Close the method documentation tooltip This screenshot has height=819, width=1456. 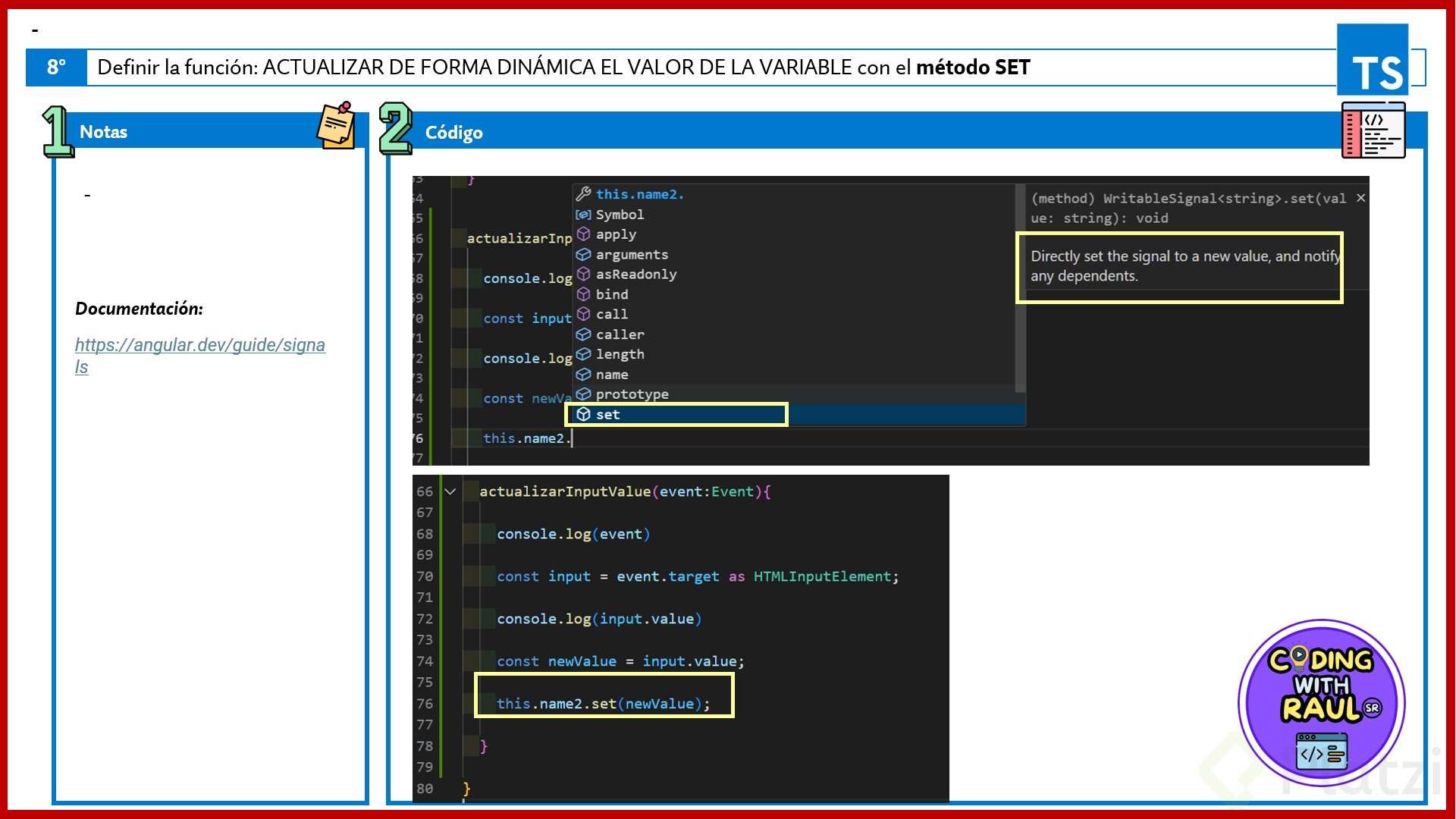pyautogui.click(x=1361, y=198)
